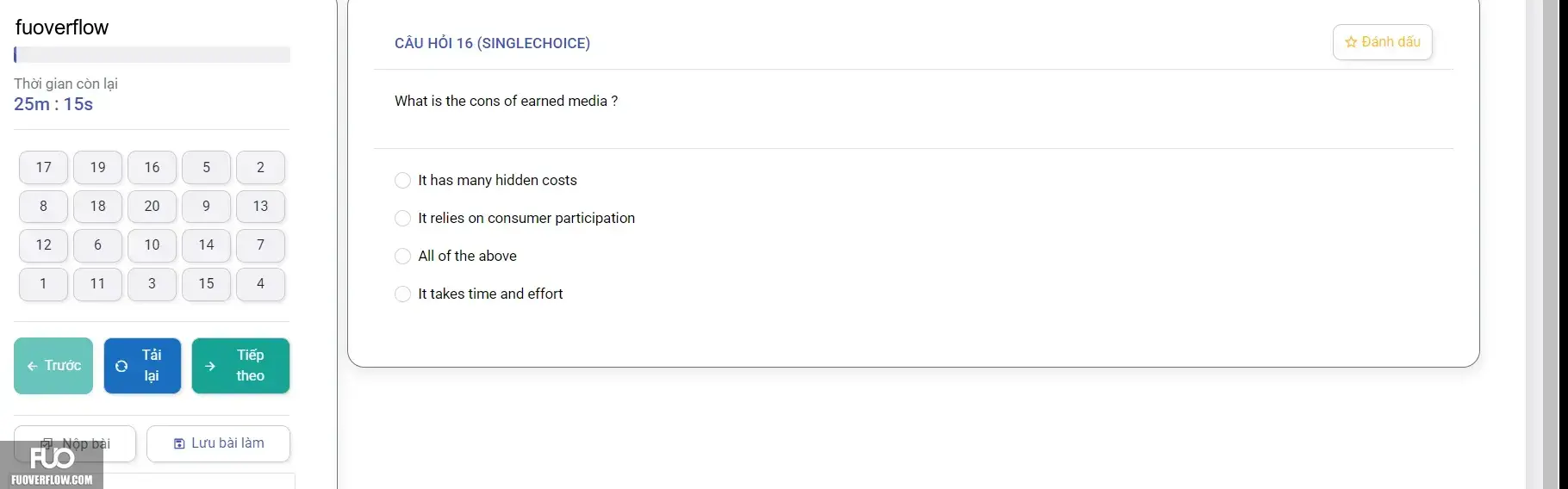Jump to question 17
The image size is (1568, 489).
point(43,167)
